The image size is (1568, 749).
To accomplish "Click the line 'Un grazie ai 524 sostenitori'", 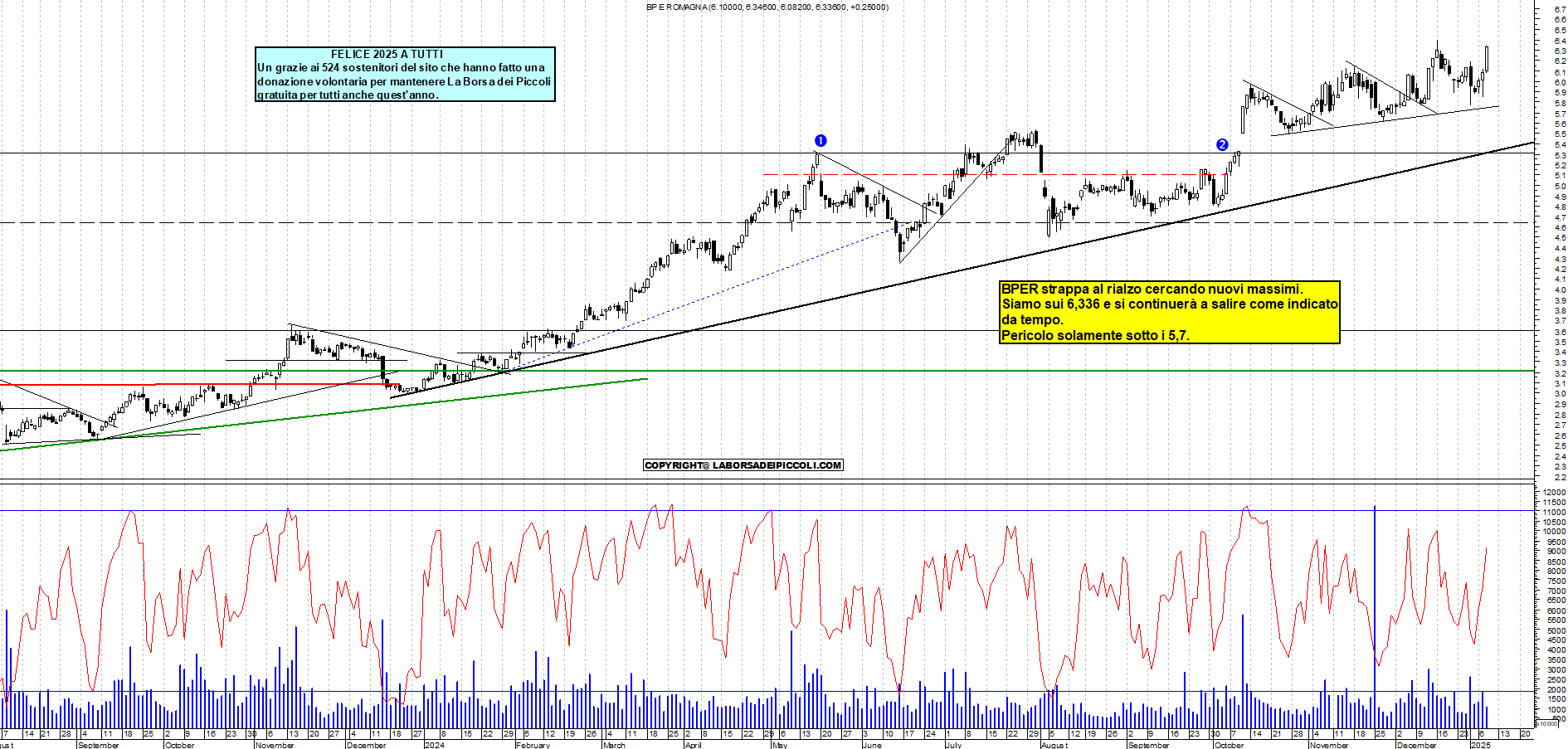I will pyautogui.click(x=401, y=67).
